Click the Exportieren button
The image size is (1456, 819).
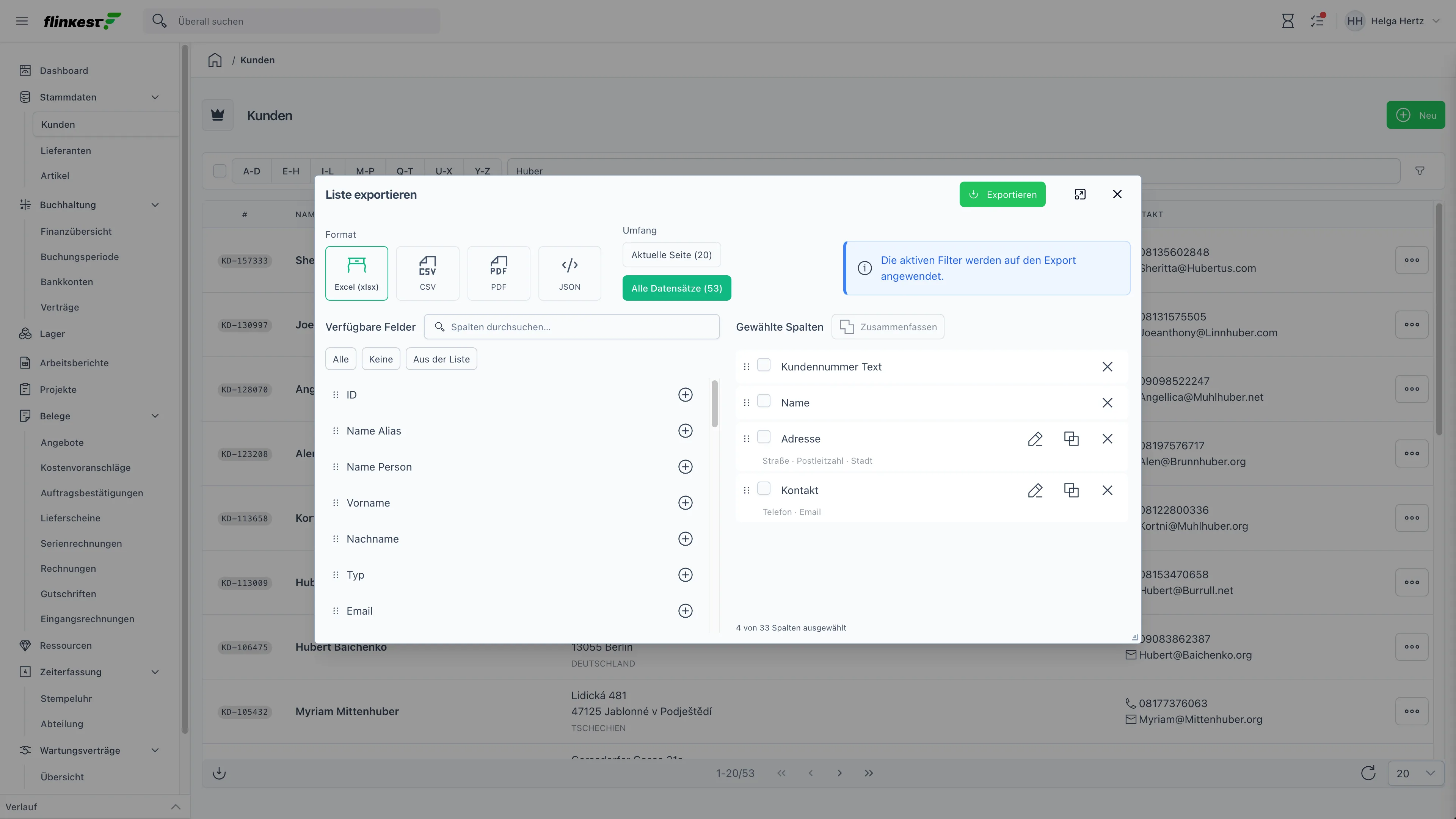(1002, 195)
